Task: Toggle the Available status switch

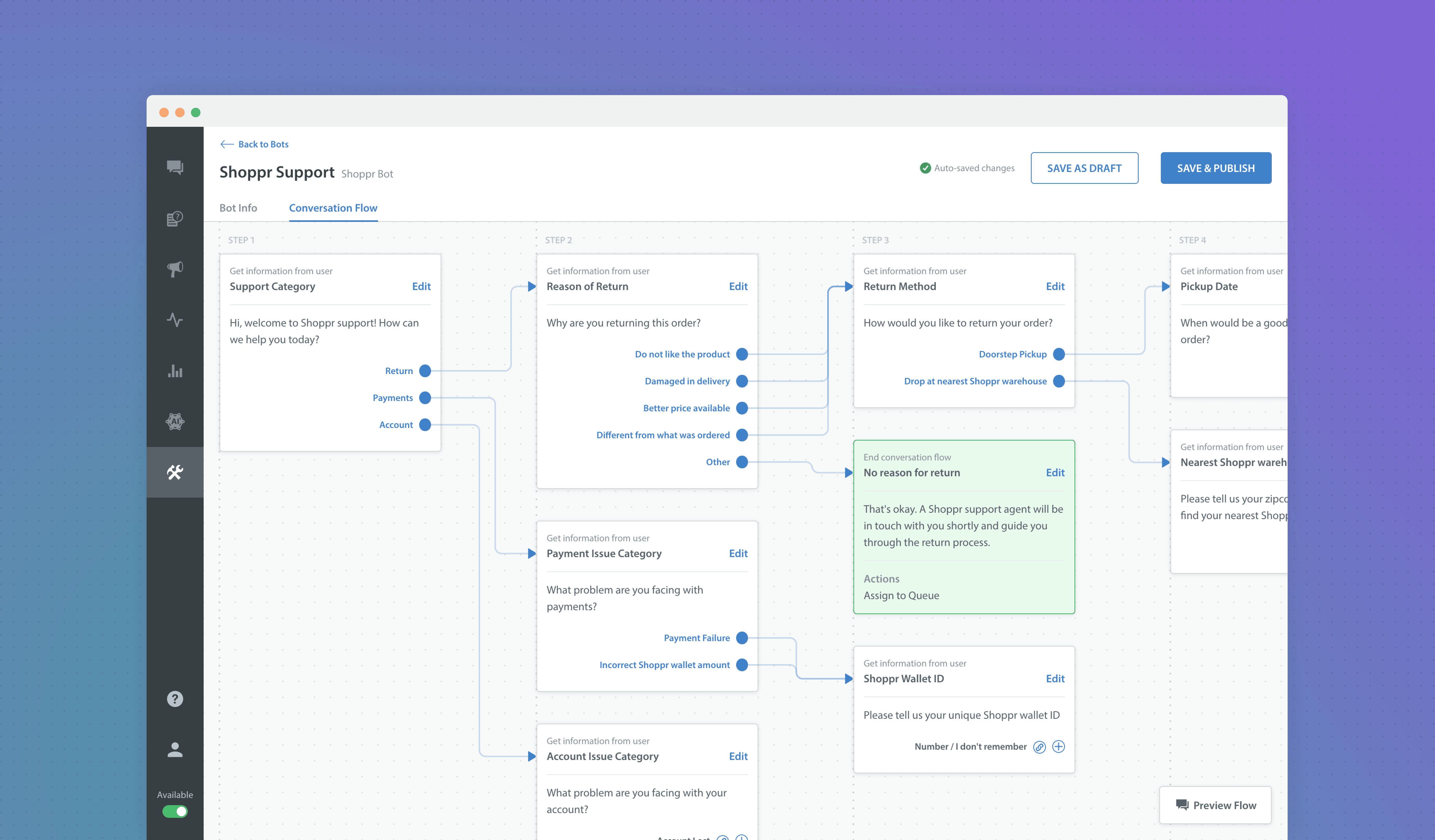Action: click(x=175, y=811)
